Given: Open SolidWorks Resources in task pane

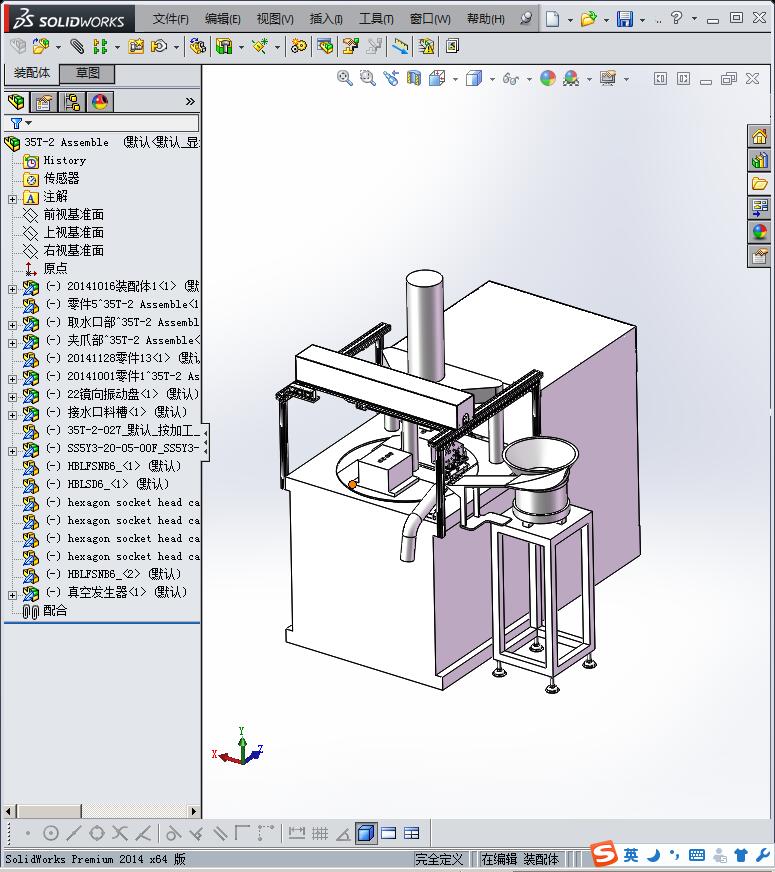Looking at the screenshot, I should pyautogui.click(x=759, y=136).
